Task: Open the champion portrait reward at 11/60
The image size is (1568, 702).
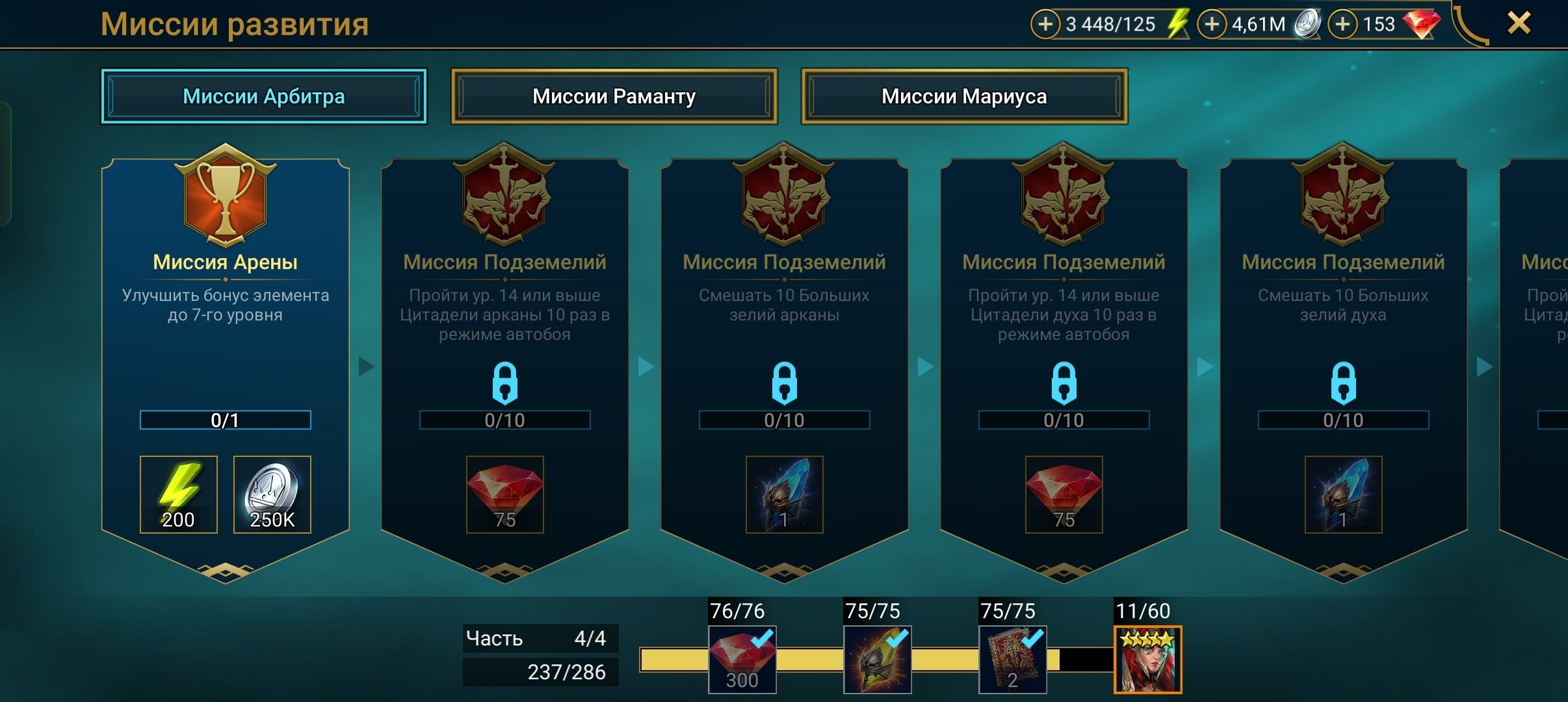Action: (1148, 660)
